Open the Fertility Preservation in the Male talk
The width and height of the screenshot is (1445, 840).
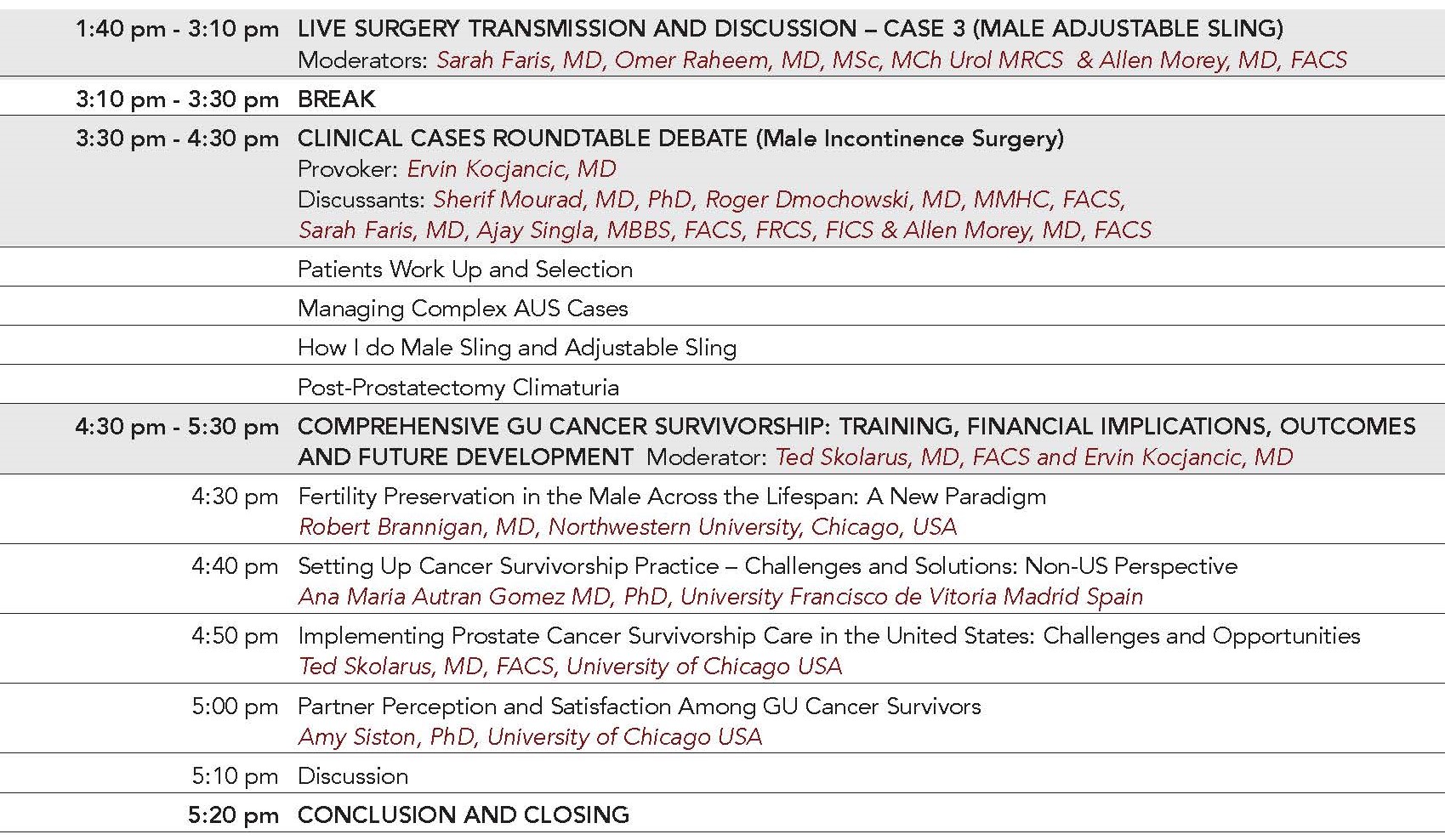click(671, 496)
